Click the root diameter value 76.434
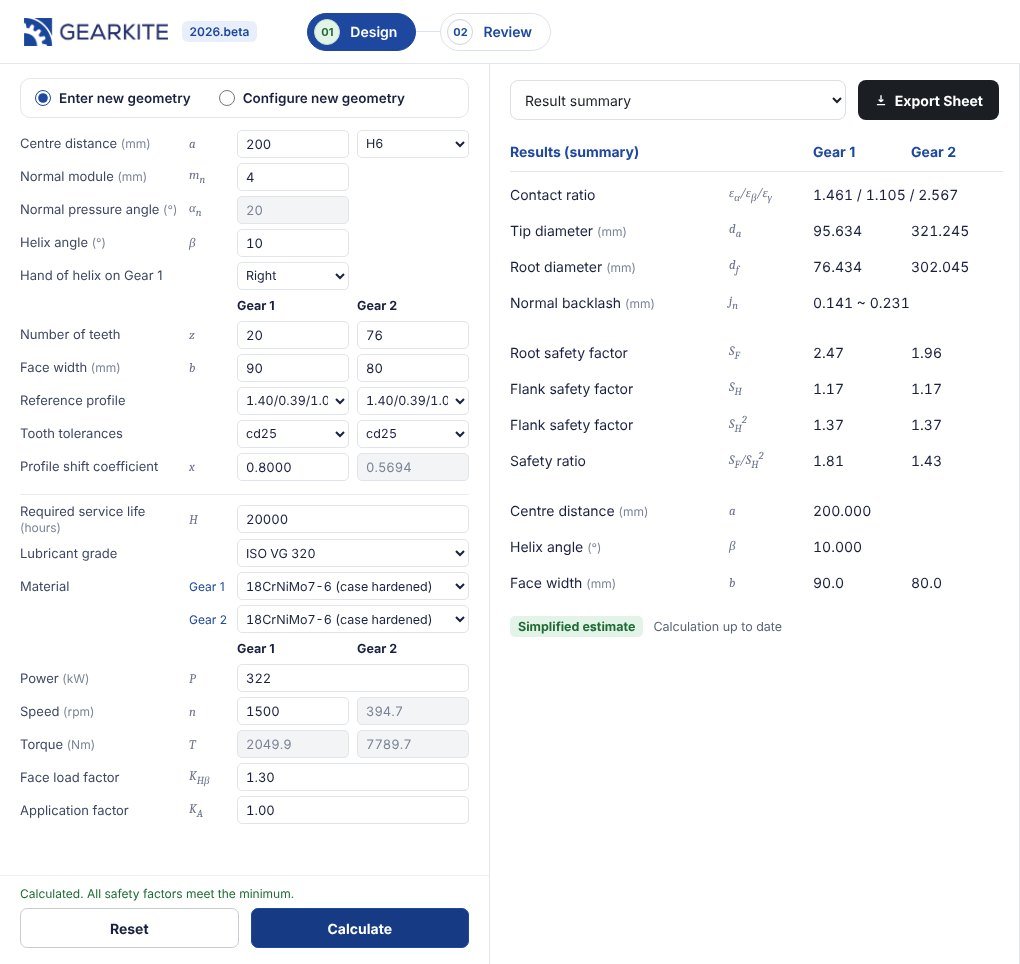The height and width of the screenshot is (964, 1020). [837, 267]
